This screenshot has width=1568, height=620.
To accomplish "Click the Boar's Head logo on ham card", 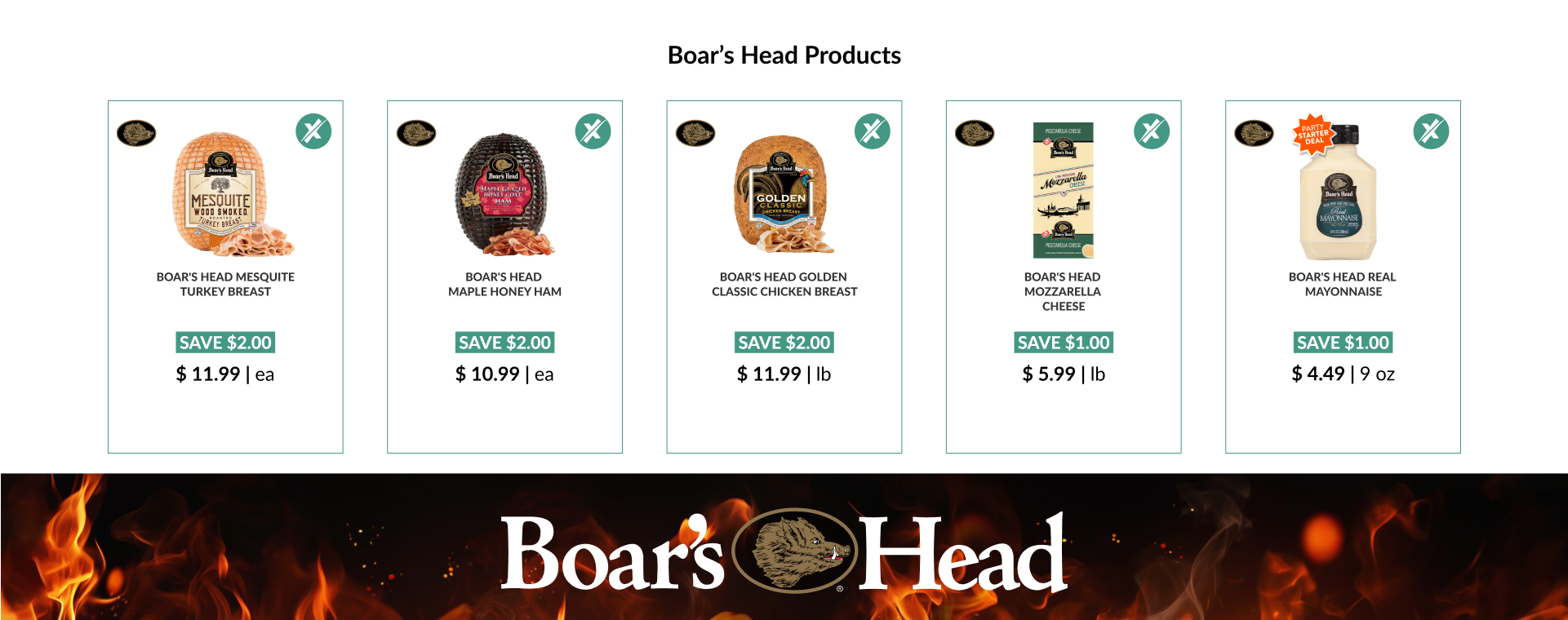I will [x=416, y=133].
